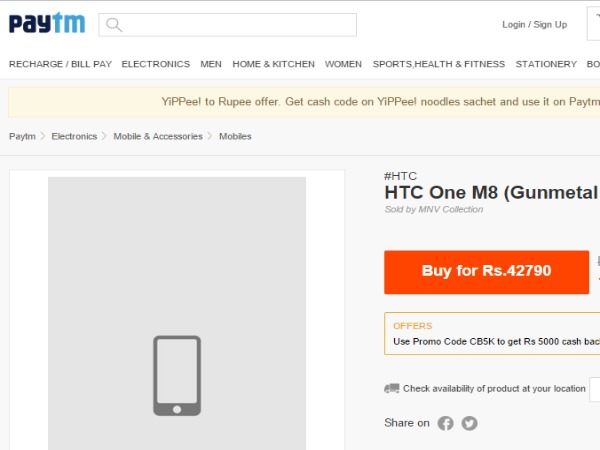Click the Paytm logo
600x450 pixels.
pyautogui.click(x=47, y=23)
